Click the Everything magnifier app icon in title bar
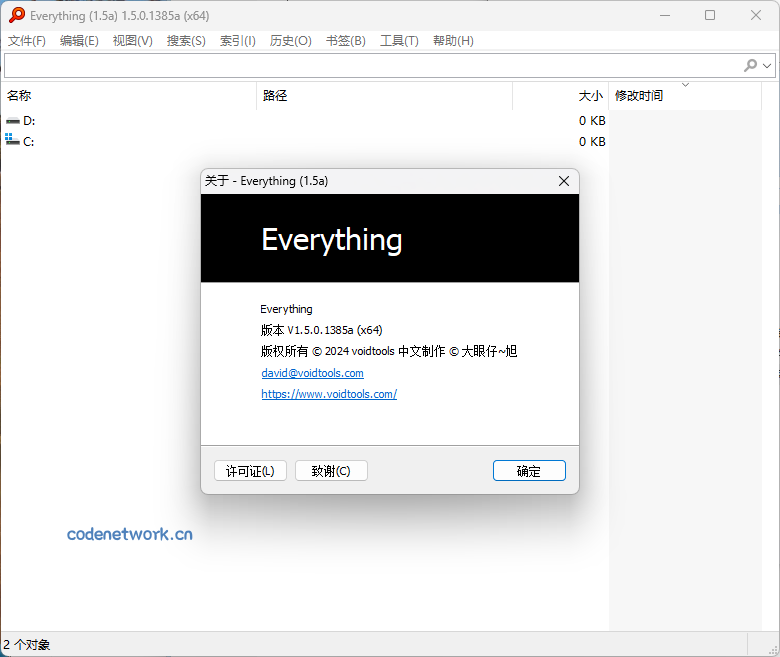Screen dimensions: 780x657 click(x=16, y=15)
